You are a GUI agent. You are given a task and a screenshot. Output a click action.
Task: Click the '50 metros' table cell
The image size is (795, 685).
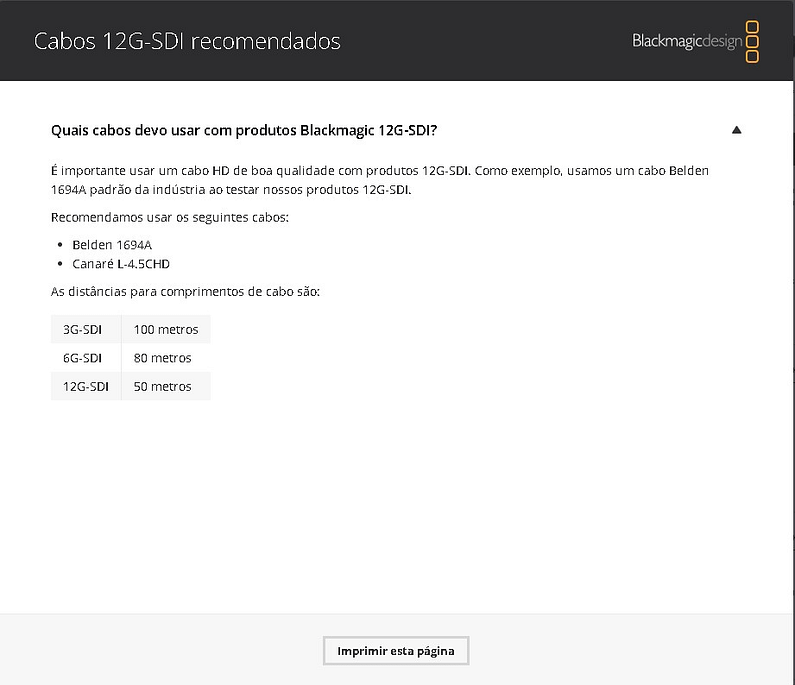(166, 386)
